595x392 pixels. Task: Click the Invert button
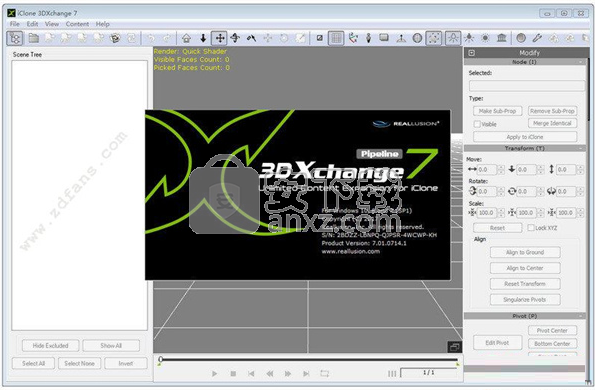coord(126,364)
